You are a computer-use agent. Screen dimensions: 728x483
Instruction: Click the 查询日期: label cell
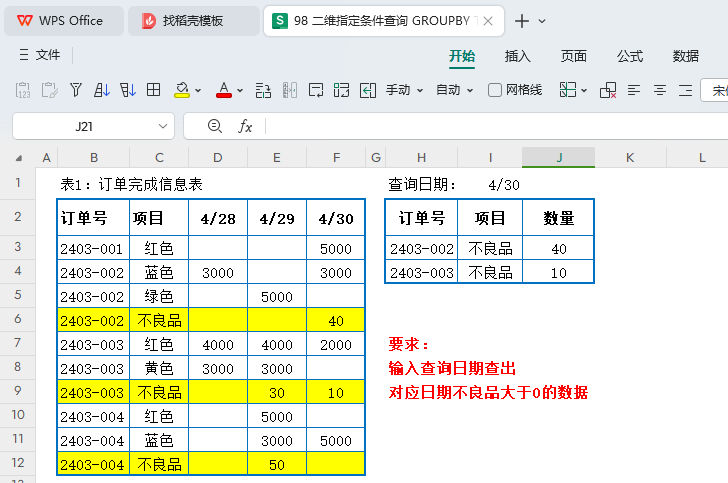(x=422, y=184)
